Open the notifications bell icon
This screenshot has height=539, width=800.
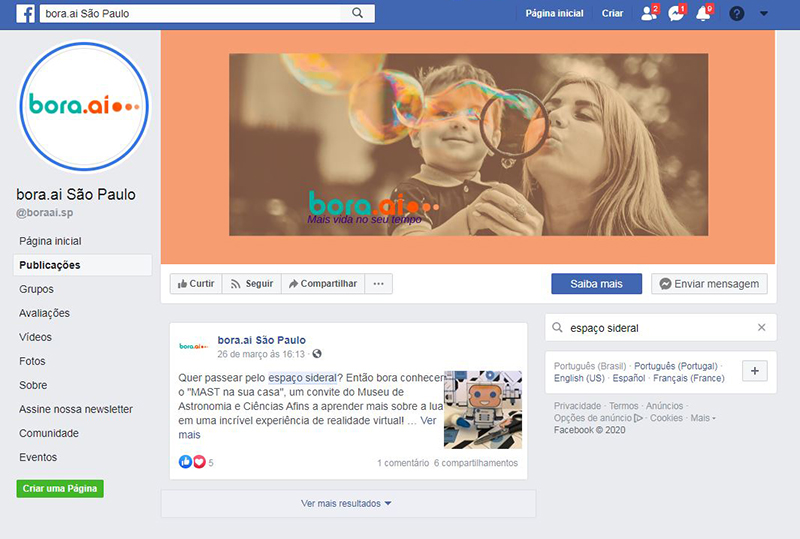(704, 13)
